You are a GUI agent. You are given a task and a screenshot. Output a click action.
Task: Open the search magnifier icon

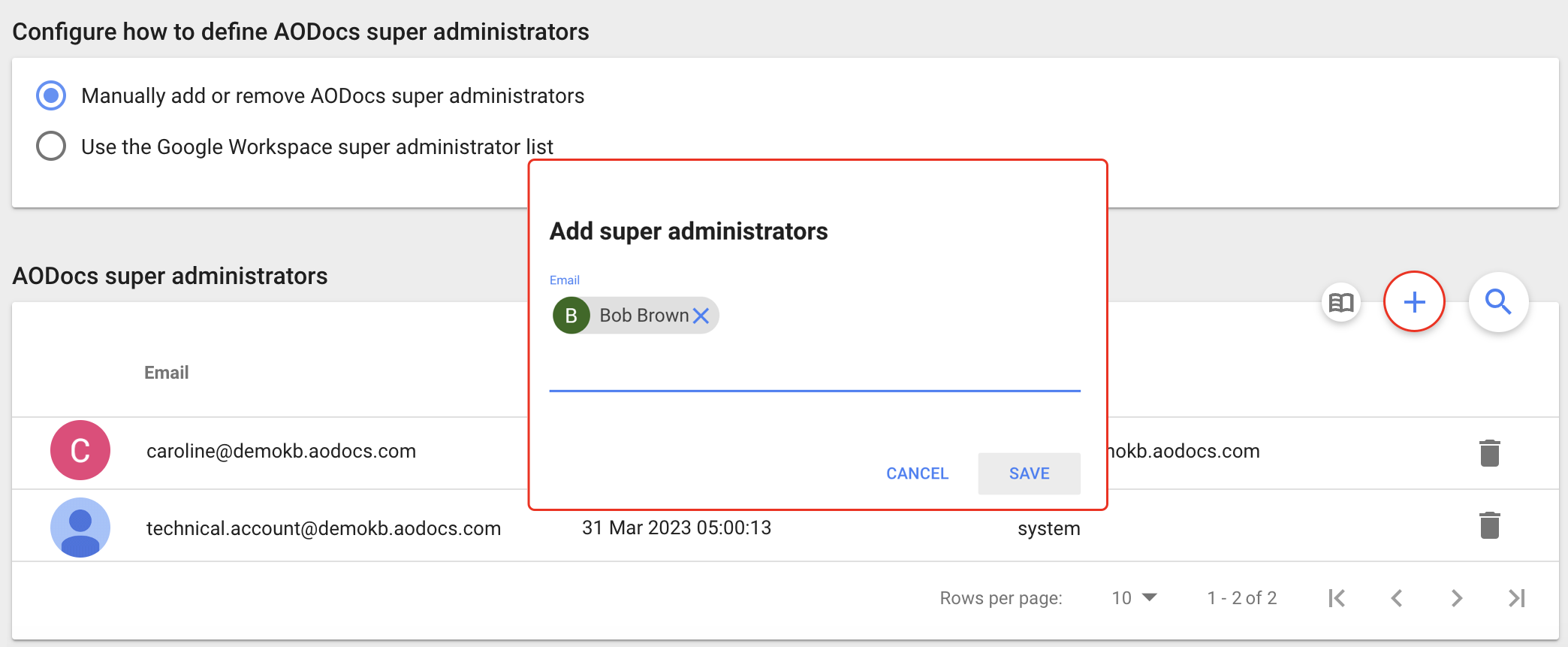coord(1498,302)
